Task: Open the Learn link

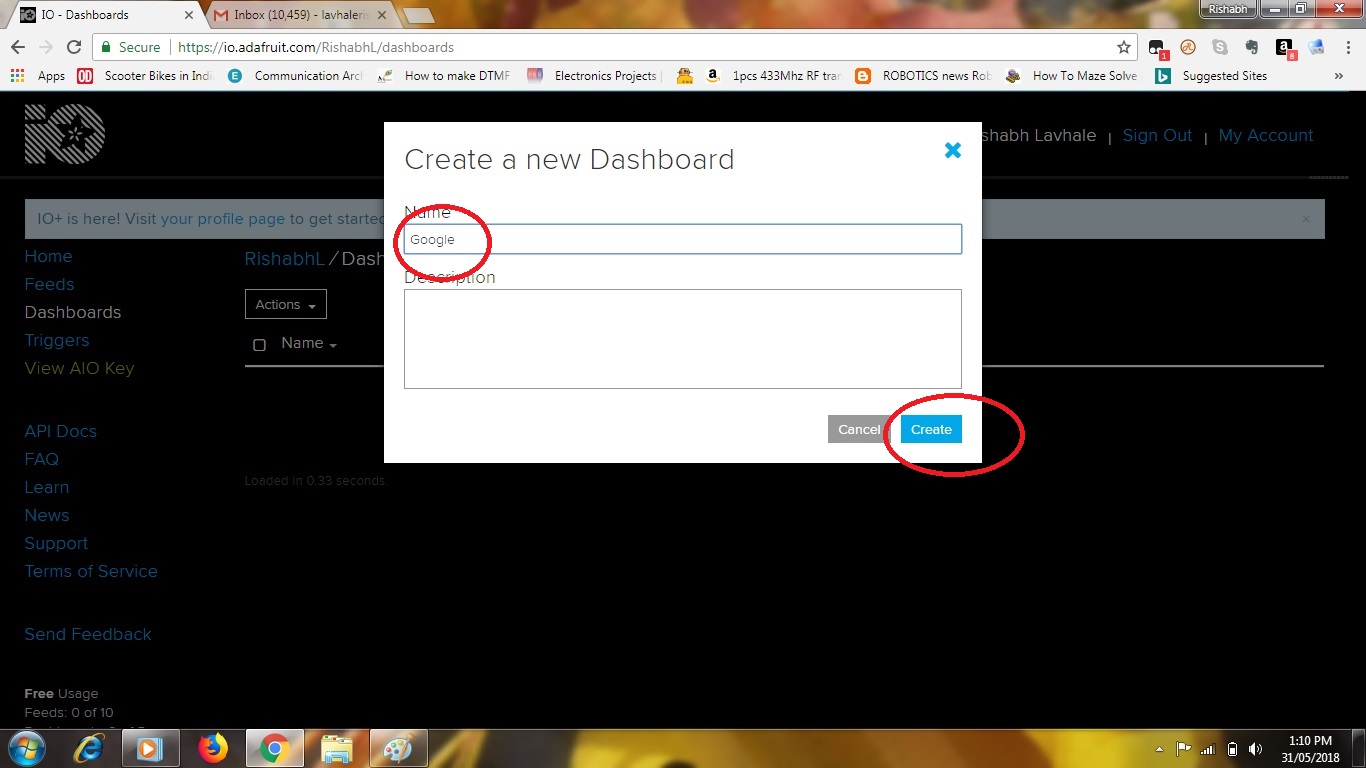Action: pyautogui.click(x=47, y=487)
